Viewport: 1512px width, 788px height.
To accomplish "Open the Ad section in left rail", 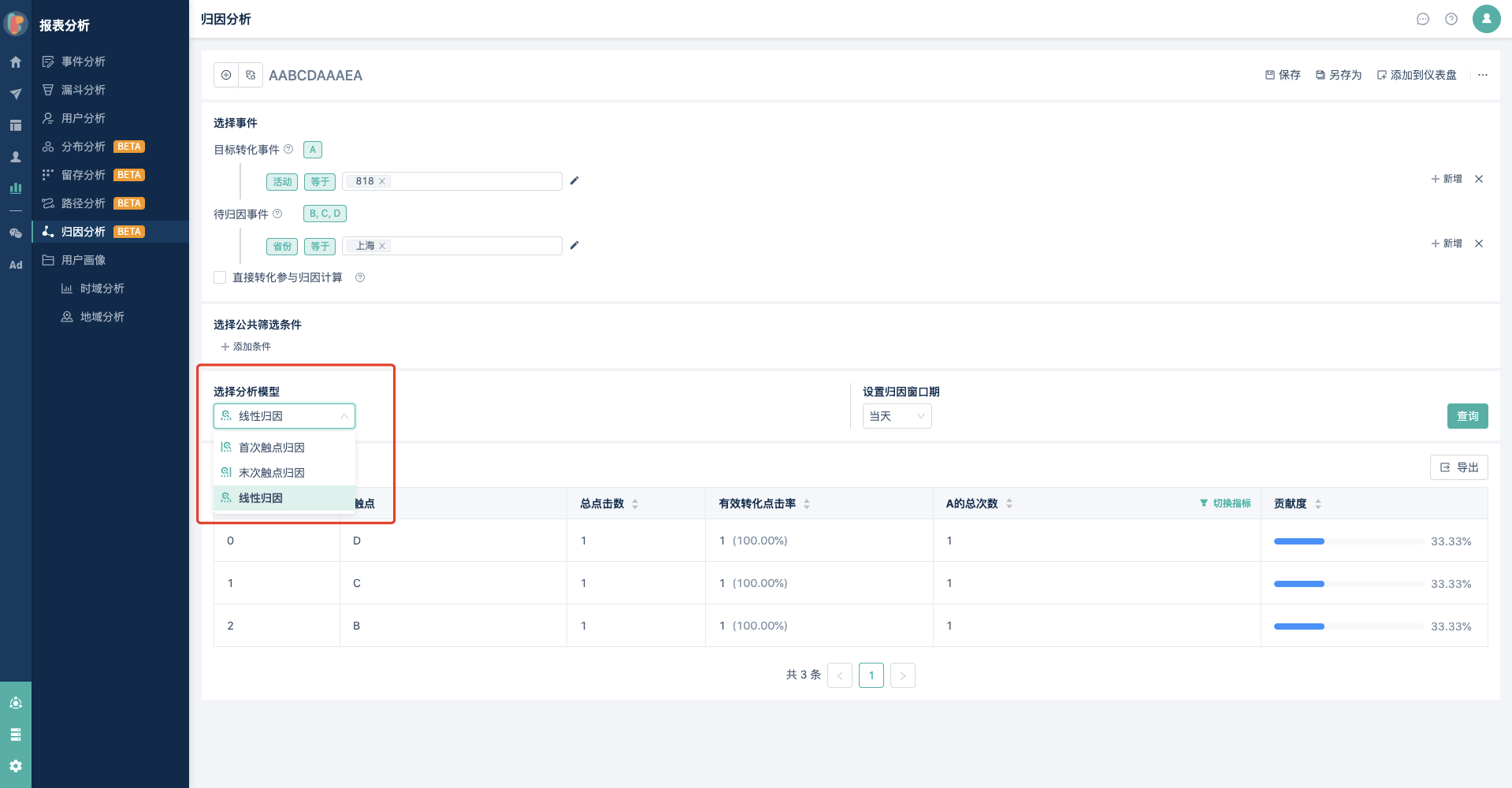I will [x=16, y=265].
